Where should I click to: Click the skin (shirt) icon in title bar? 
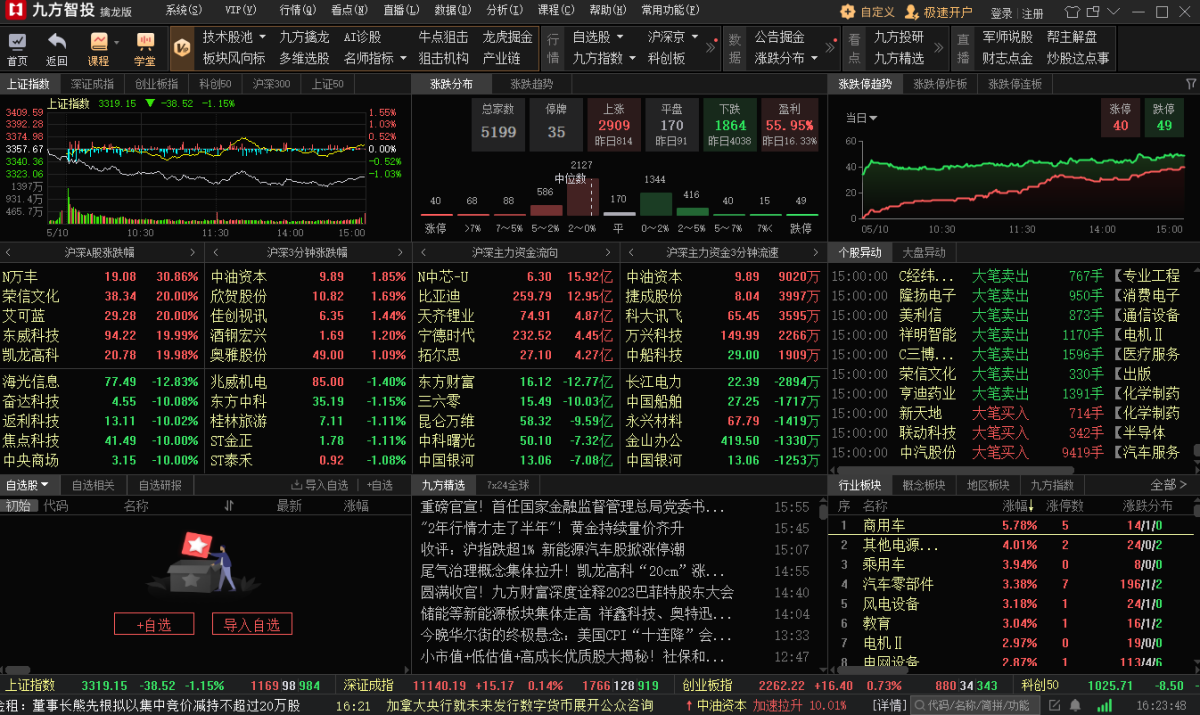(x=1073, y=12)
